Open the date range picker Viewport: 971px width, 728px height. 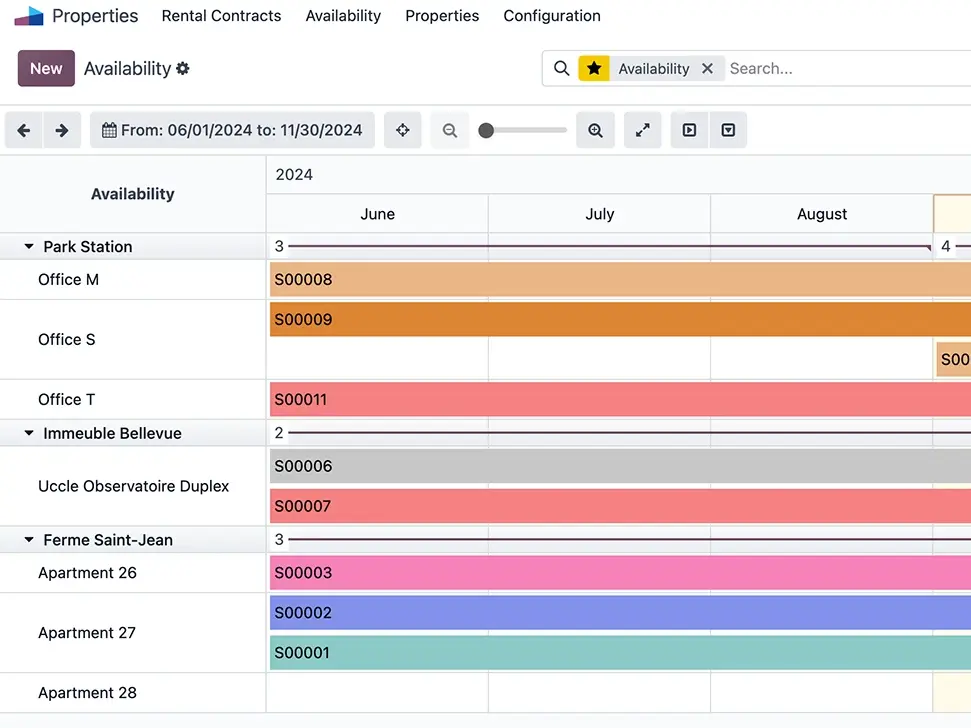point(232,130)
